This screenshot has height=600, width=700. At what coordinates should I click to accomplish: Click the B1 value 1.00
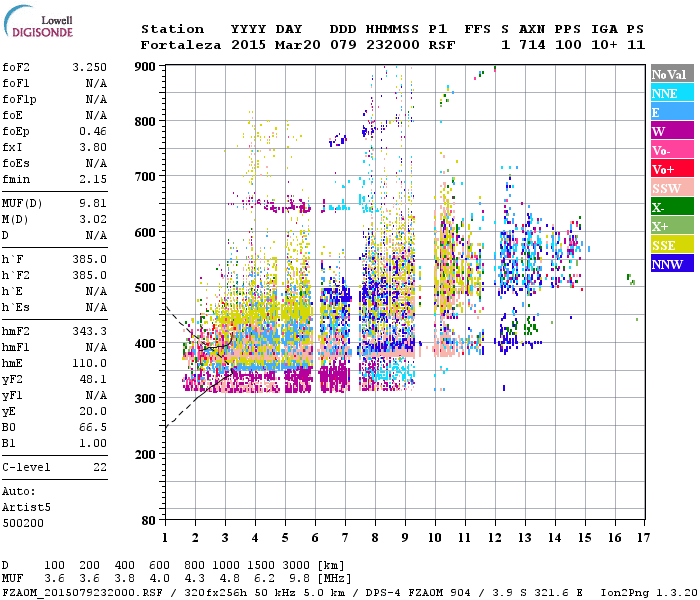coord(93,443)
